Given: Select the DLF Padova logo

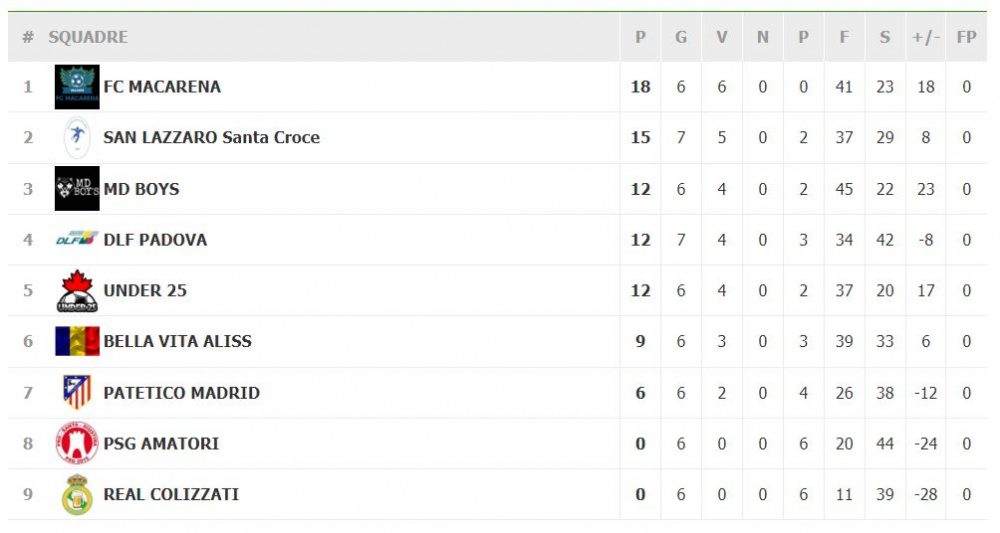Looking at the screenshot, I should 77,239.
